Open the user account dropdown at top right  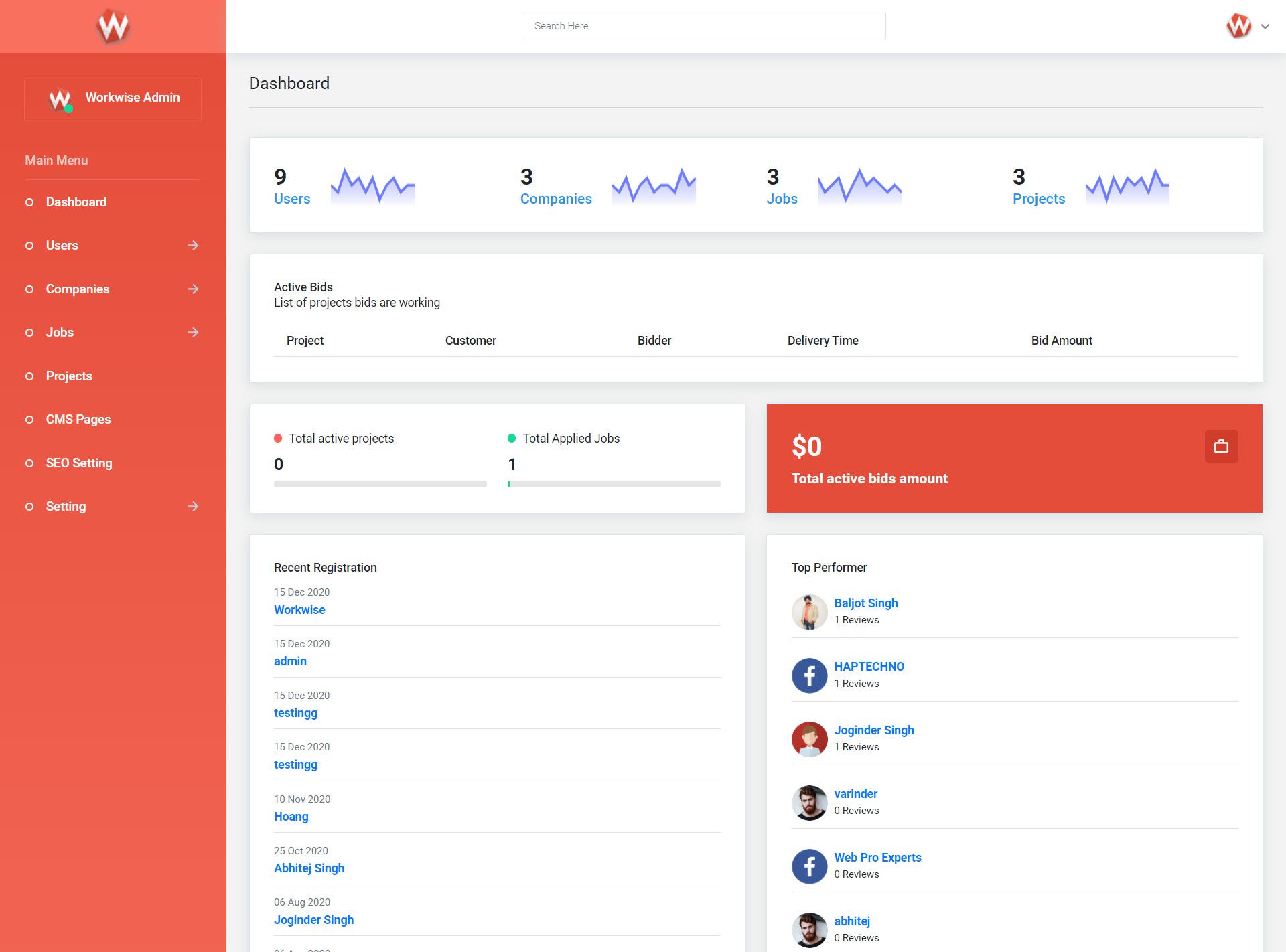pos(1265,27)
